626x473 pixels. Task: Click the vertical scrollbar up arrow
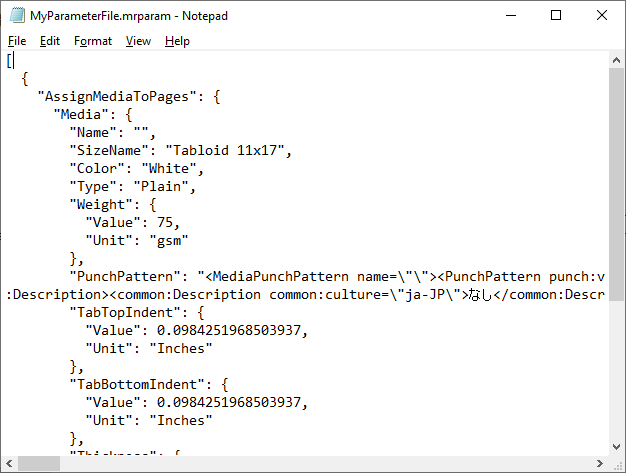(x=617, y=59)
